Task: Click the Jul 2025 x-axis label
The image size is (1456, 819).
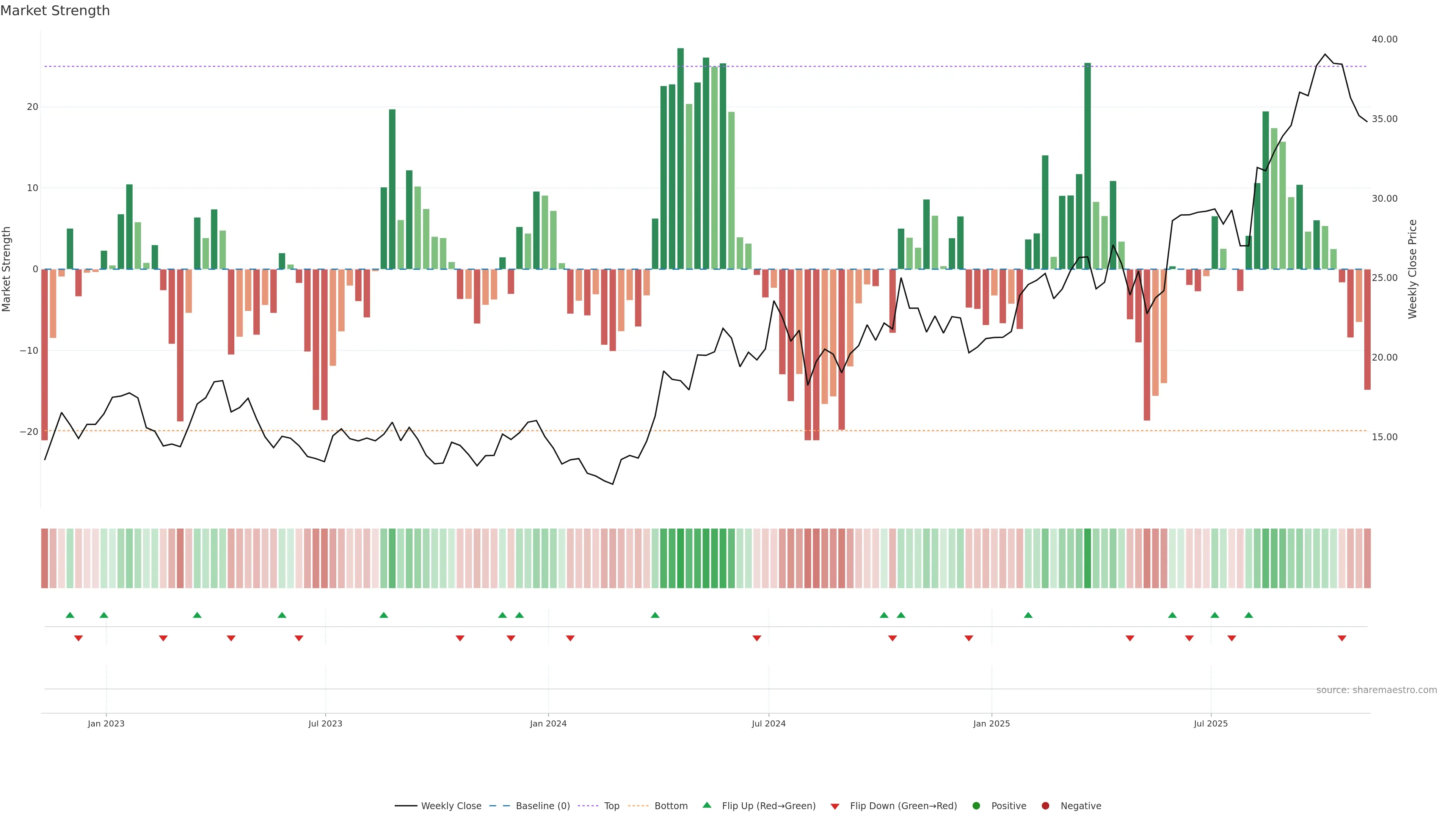Action: coord(1210,723)
